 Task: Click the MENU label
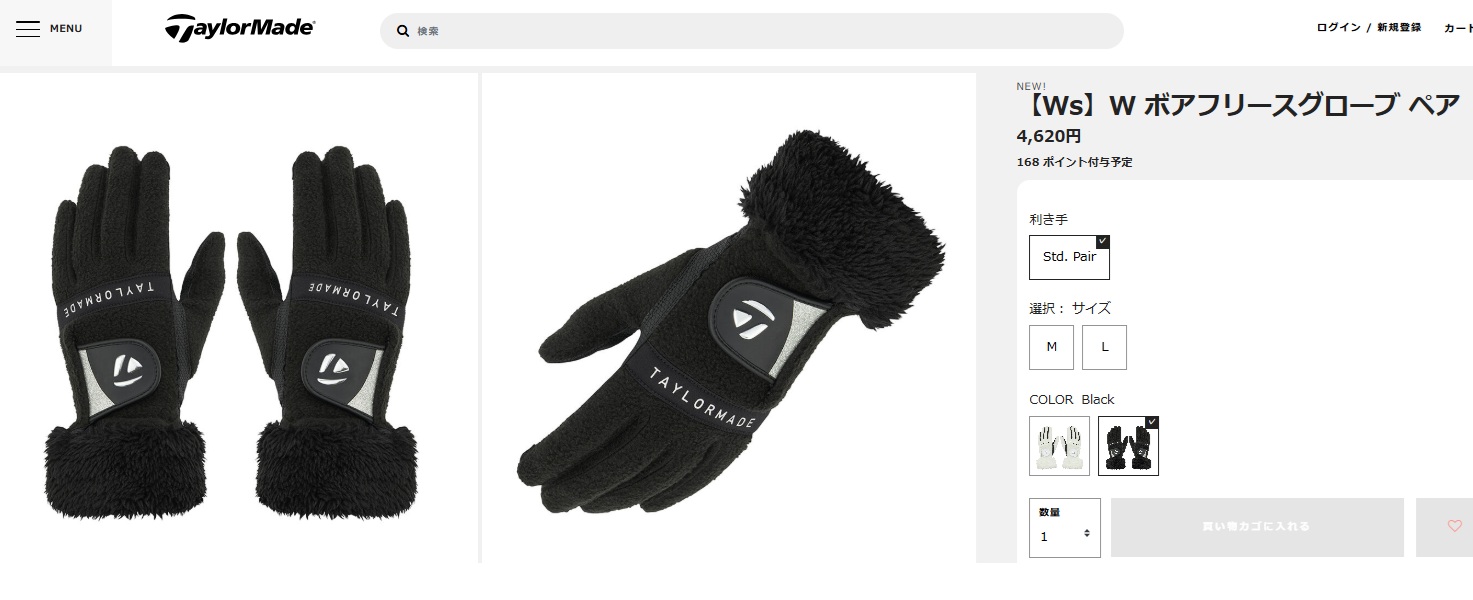66,29
